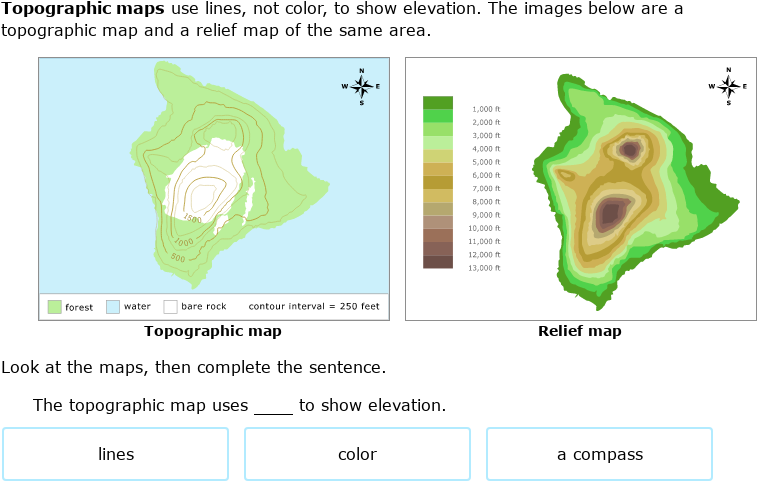The width and height of the screenshot is (758, 482).
Task: Click the 500 contour label on the map
Action: [177, 258]
